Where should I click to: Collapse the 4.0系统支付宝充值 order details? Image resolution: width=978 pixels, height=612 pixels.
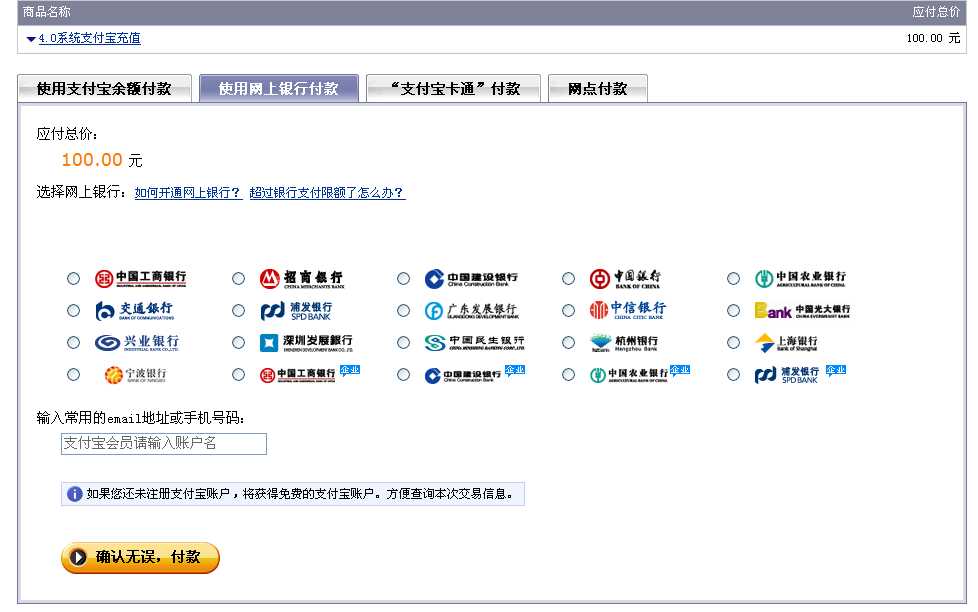coord(28,38)
